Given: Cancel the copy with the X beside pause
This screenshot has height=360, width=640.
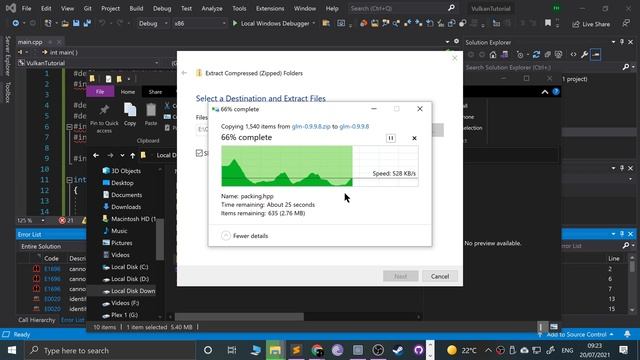Looking at the screenshot, I should tap(414, 138).
